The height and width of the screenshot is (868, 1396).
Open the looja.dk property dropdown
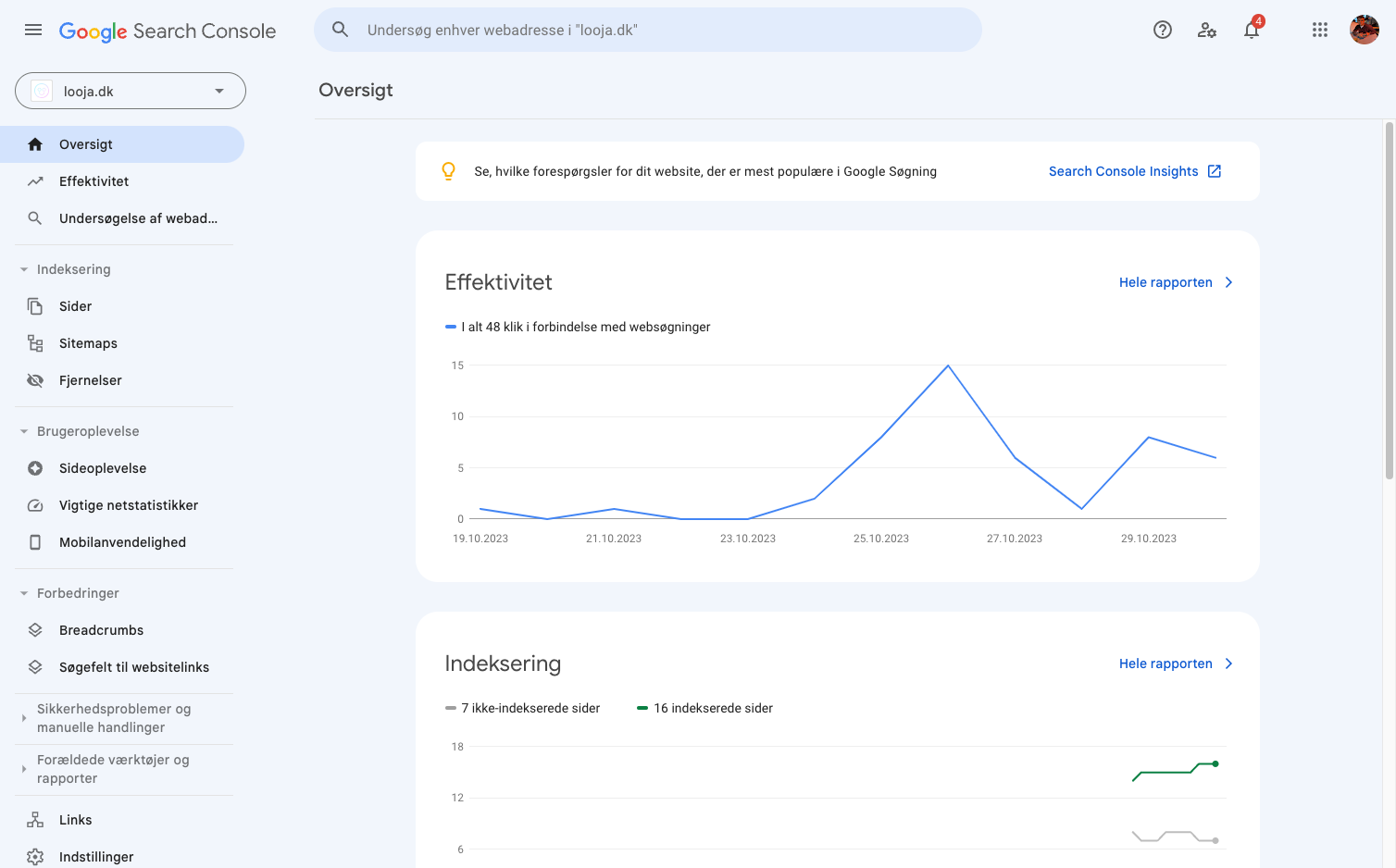pyautogui.click(x=131, y=91)
